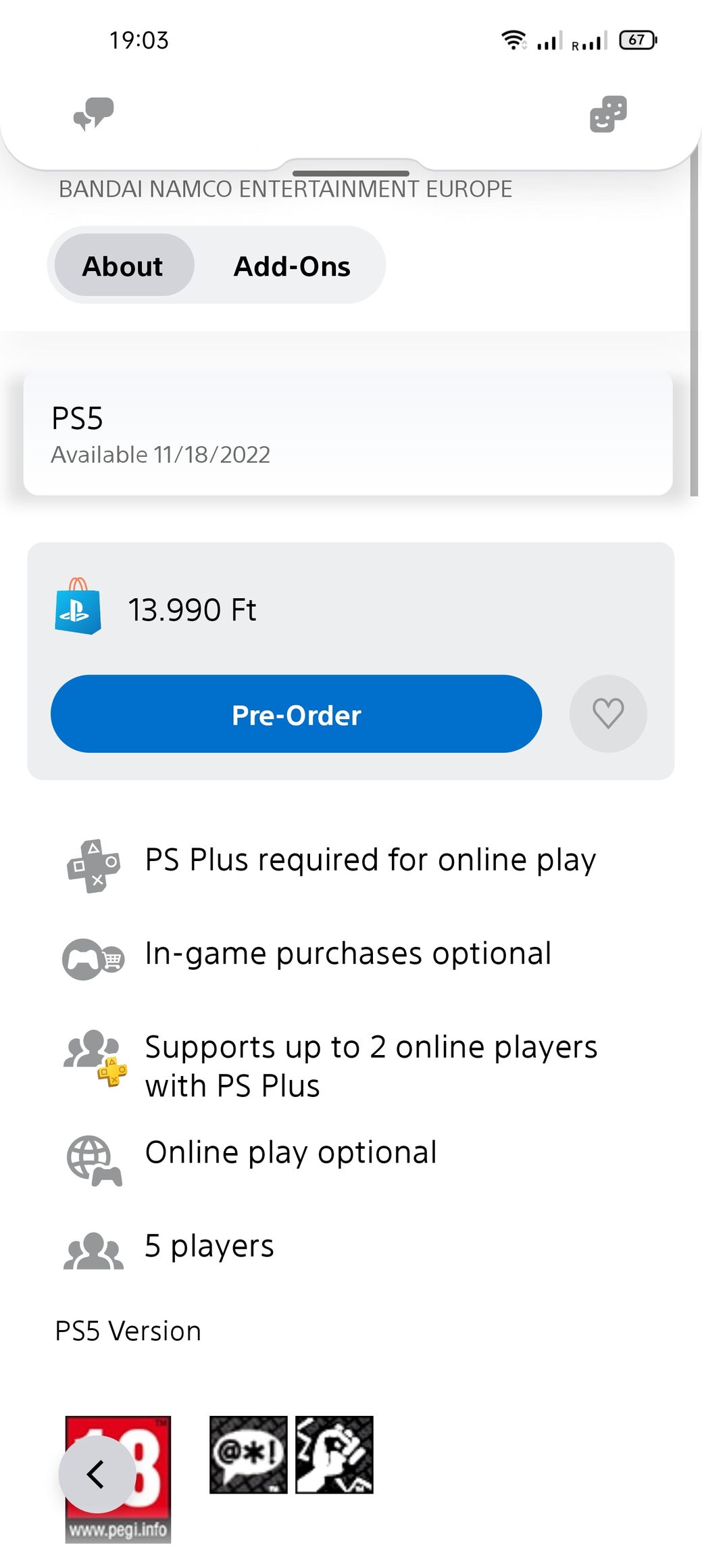702x1568 pixels.
Task: Tap the in-game purchases controller cart icon
Action: point(93,959)
